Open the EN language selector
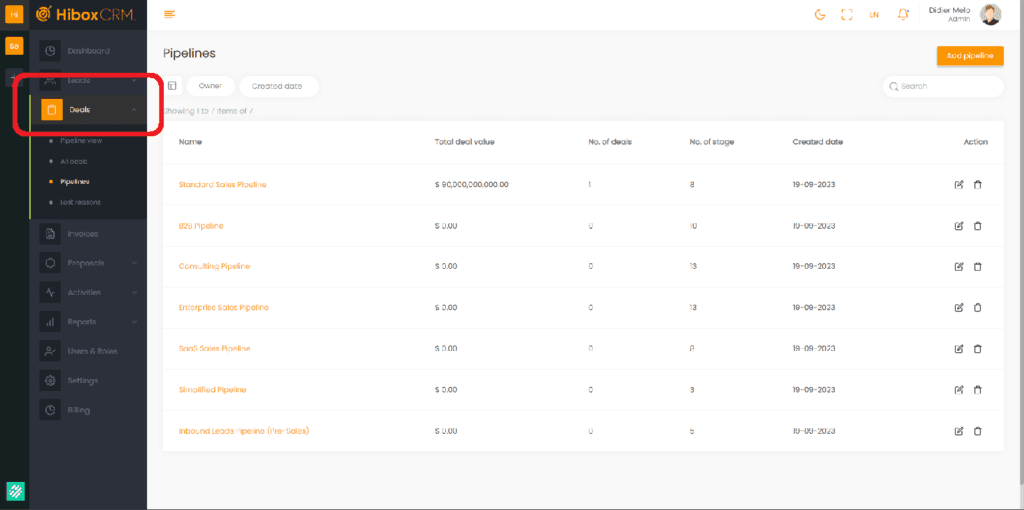Viewport: 1024px width, 510px height. (874, 15)
